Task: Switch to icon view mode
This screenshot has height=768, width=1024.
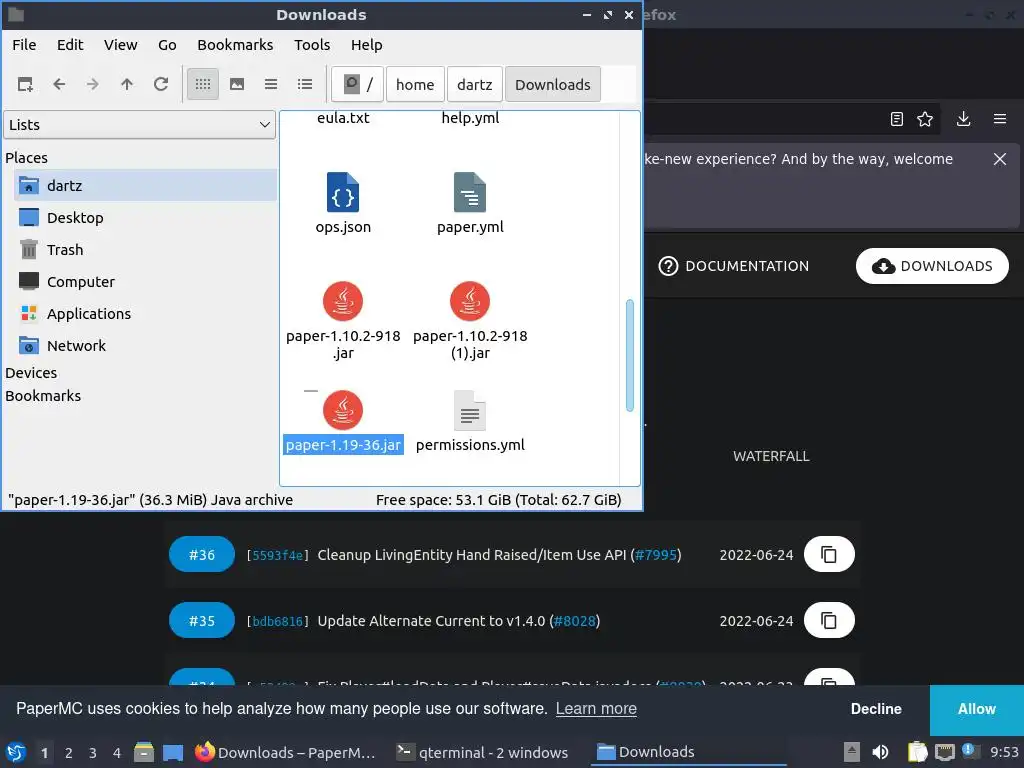Action: (203, 84)
